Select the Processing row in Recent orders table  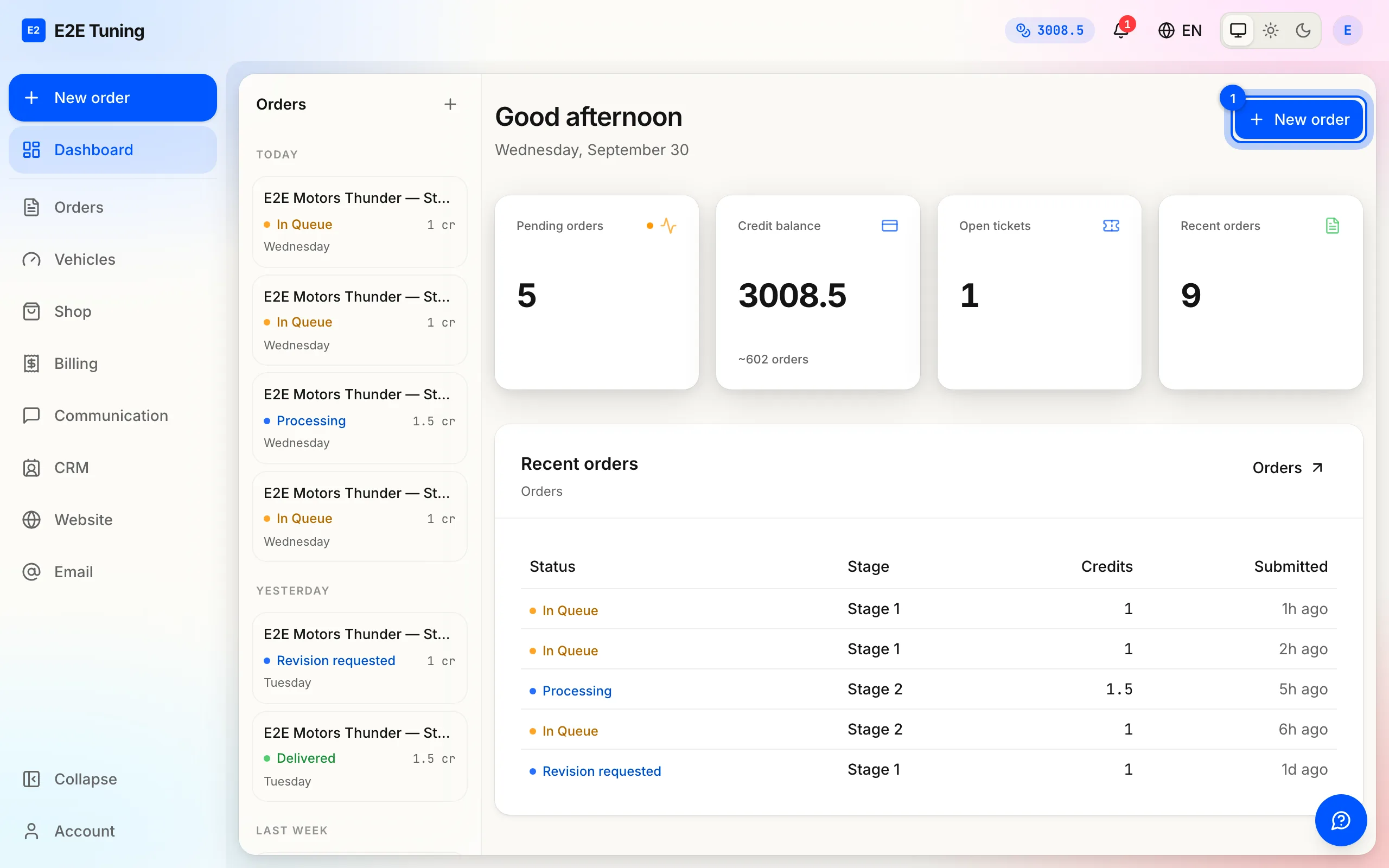[x=929, y=690]
